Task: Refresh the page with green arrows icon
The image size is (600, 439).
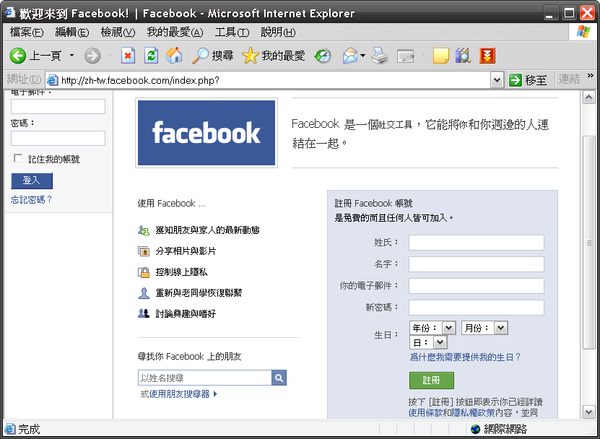Action: 151,56
